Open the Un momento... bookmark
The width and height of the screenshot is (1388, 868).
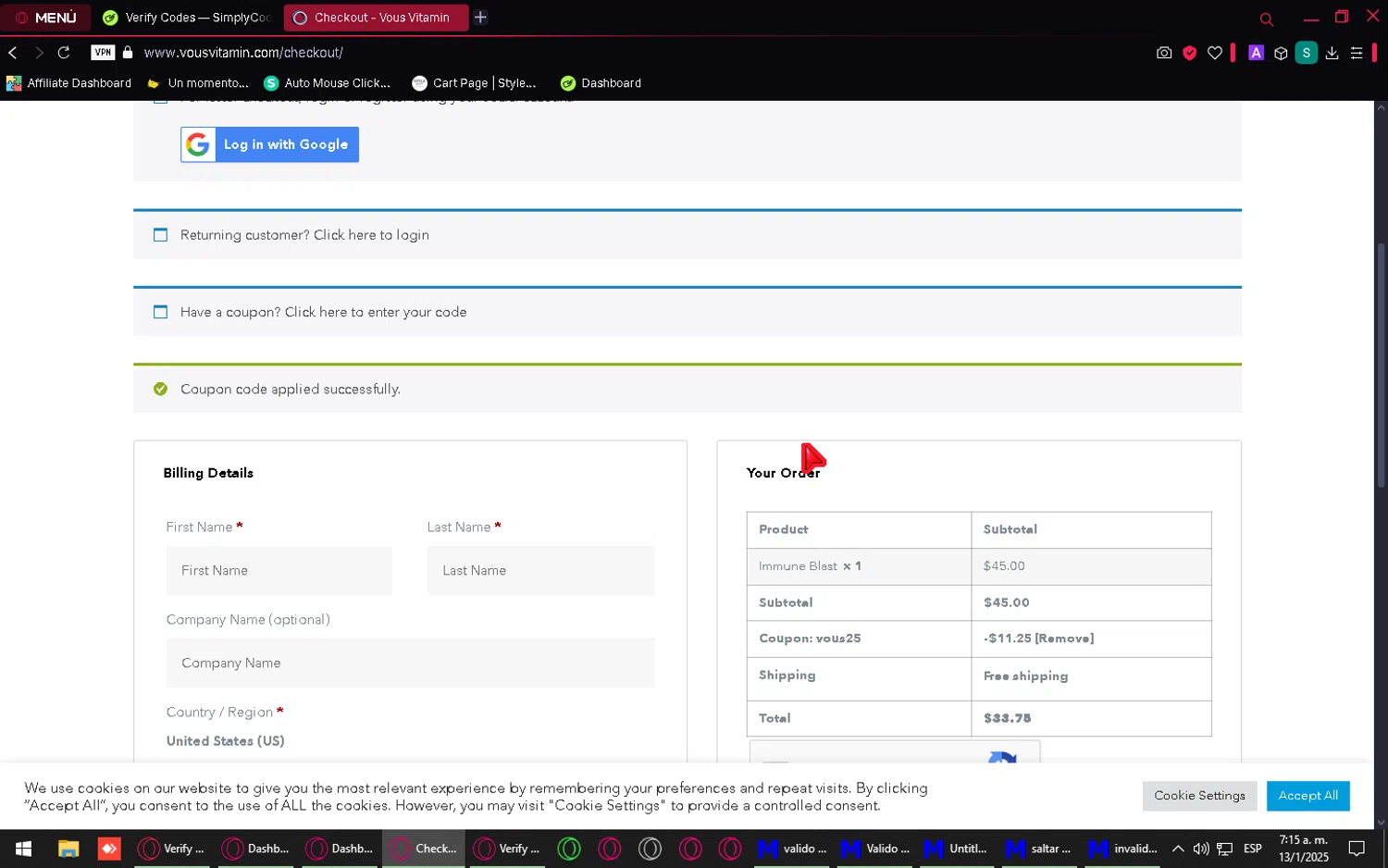pos(198,83)
